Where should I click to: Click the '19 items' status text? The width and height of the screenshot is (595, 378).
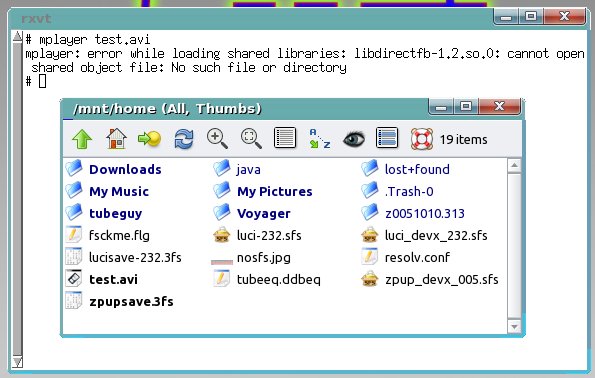pos(464,139)
